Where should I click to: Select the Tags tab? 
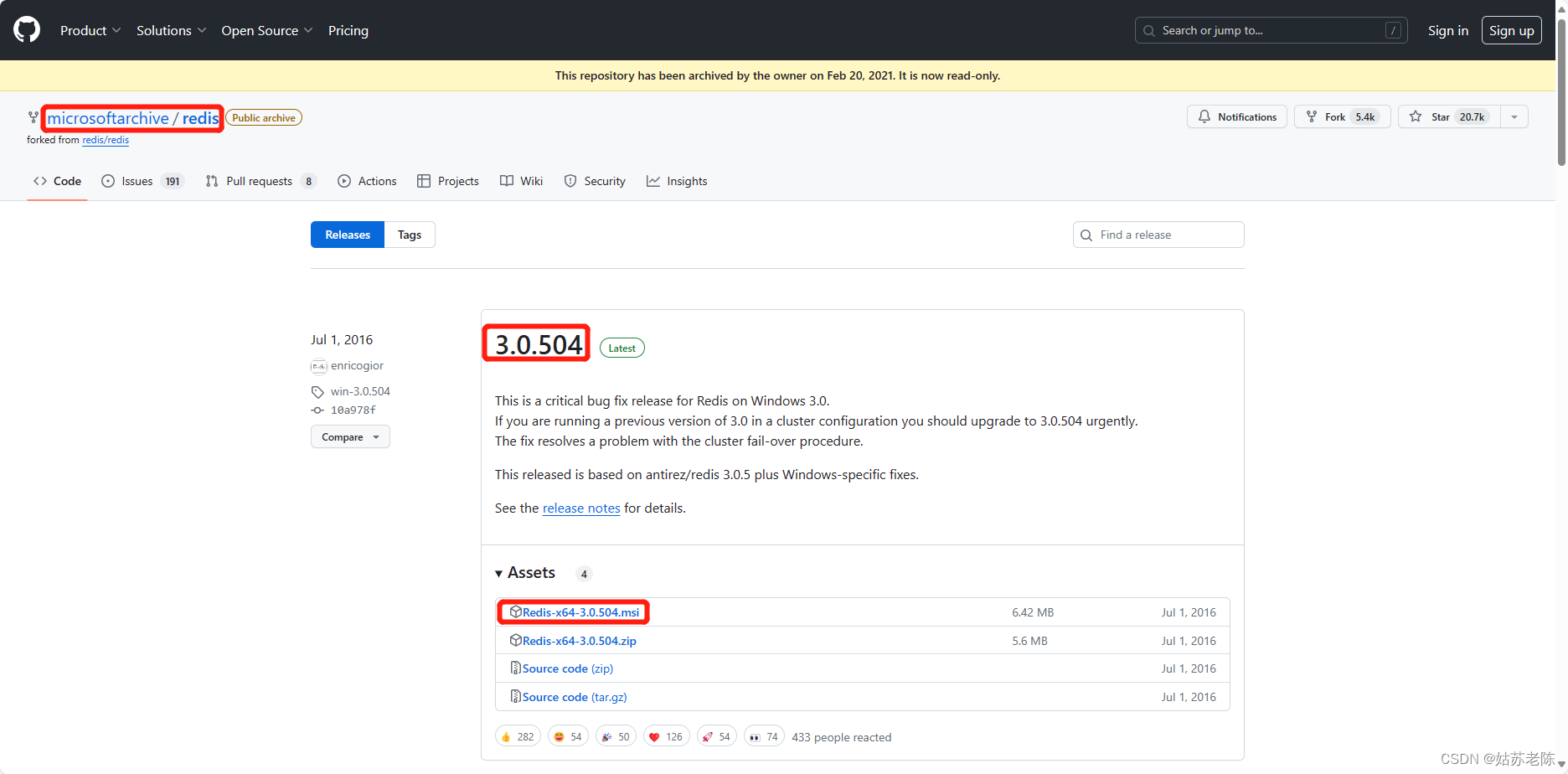[x=410, y=235]
